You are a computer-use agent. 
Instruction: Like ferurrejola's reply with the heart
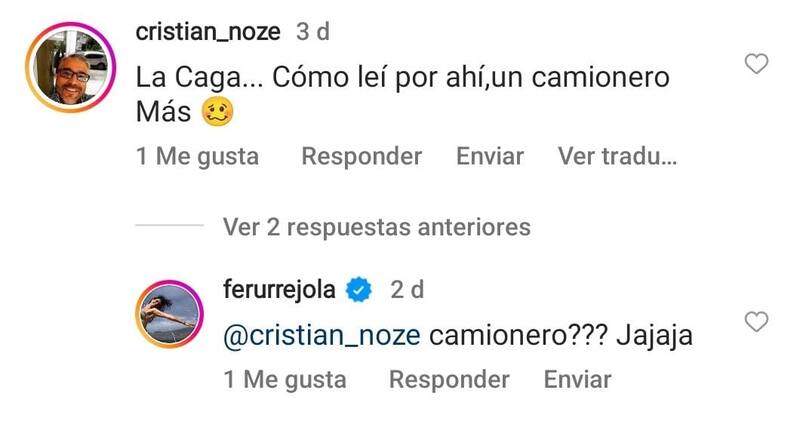(x=758, y=321)
